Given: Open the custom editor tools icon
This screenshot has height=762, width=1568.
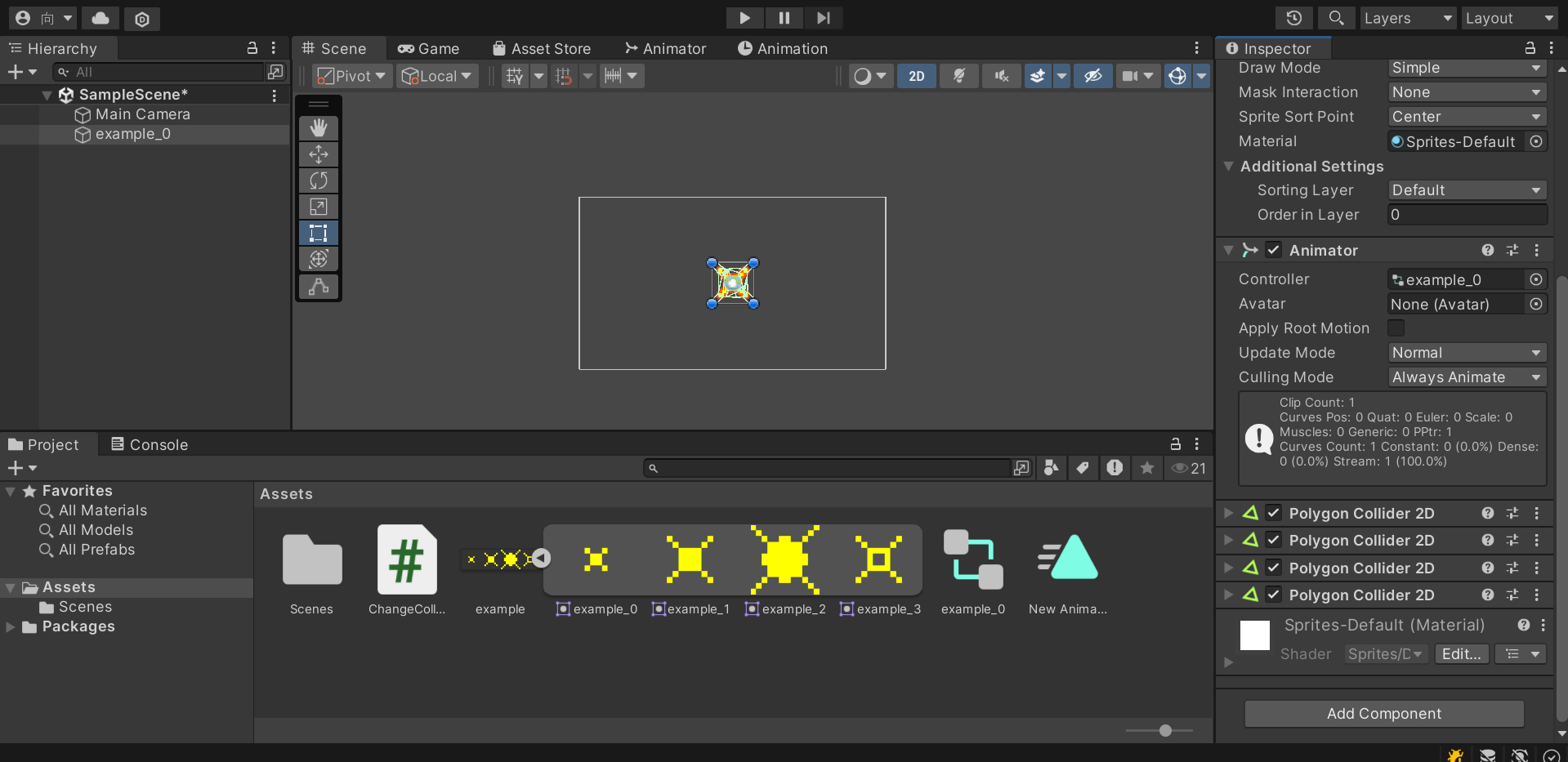Looking at the screenshot, I should pyautogui.click(x=319, y=287).
